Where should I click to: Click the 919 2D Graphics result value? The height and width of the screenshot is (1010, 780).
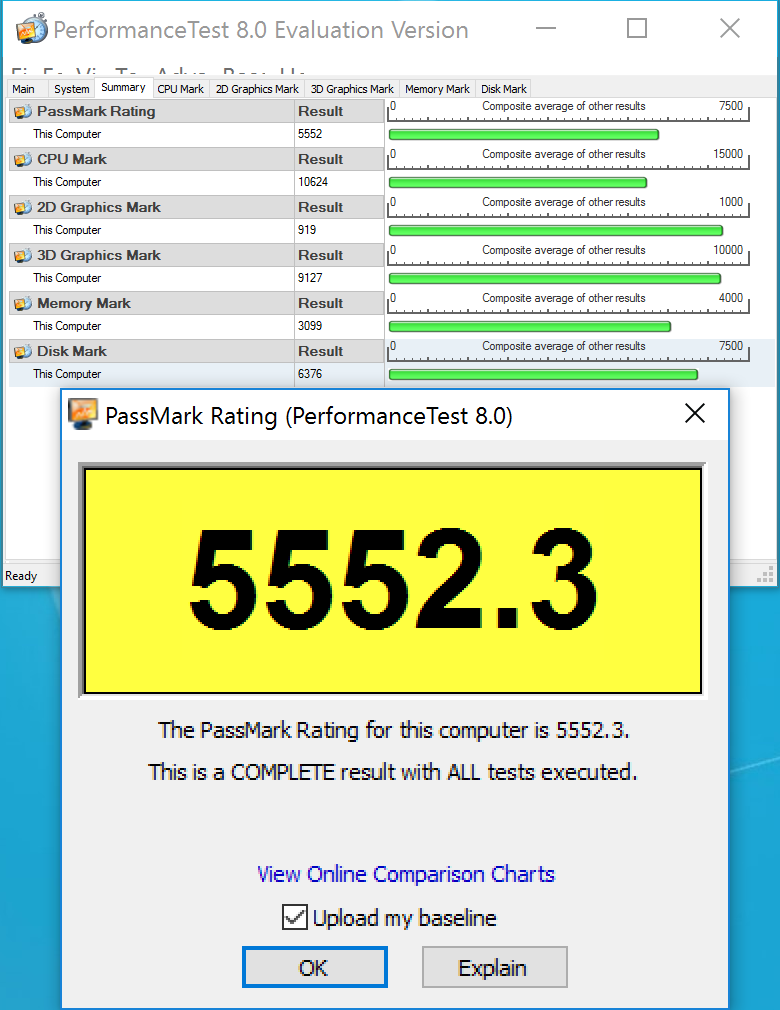point(307,230)
